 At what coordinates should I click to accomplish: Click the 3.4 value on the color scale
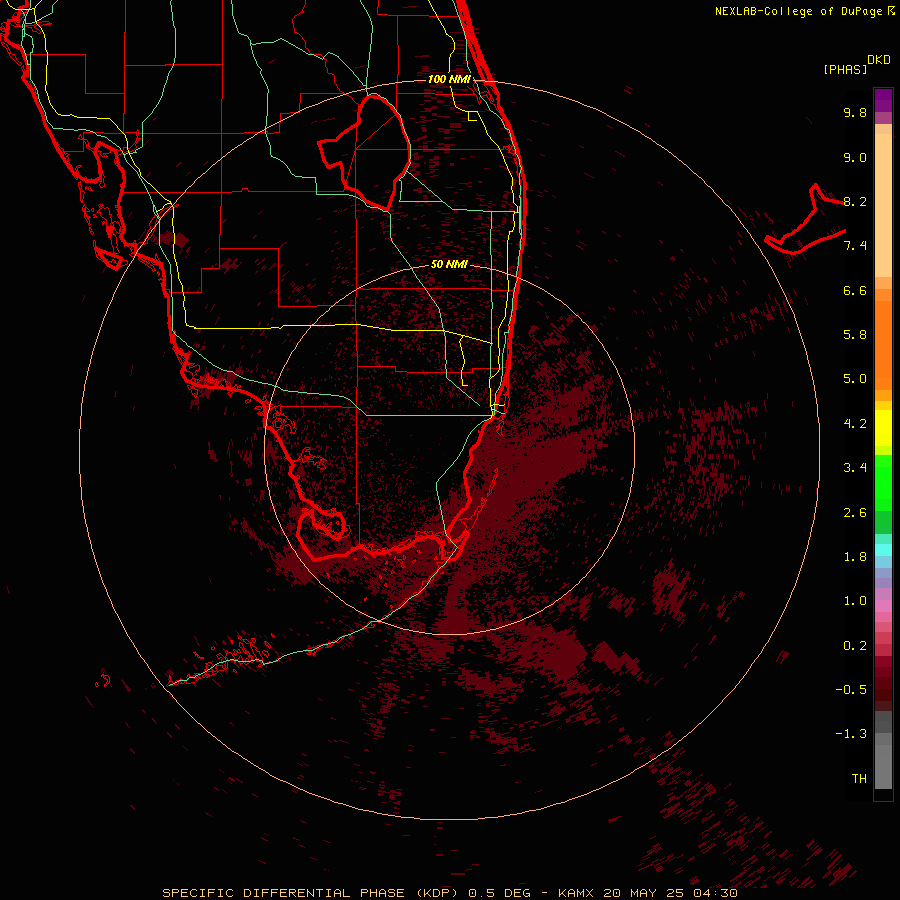click(855, 468)
